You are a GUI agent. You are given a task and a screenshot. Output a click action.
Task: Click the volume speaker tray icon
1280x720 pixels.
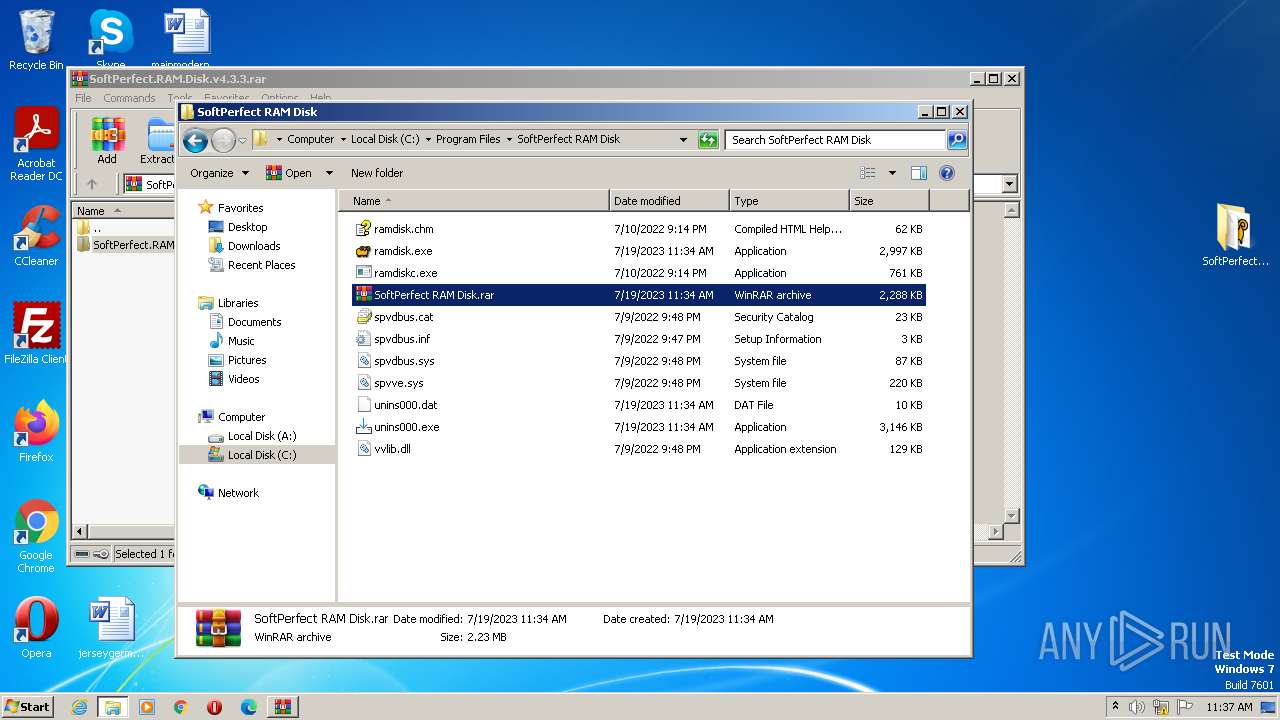coord(1137,707)
